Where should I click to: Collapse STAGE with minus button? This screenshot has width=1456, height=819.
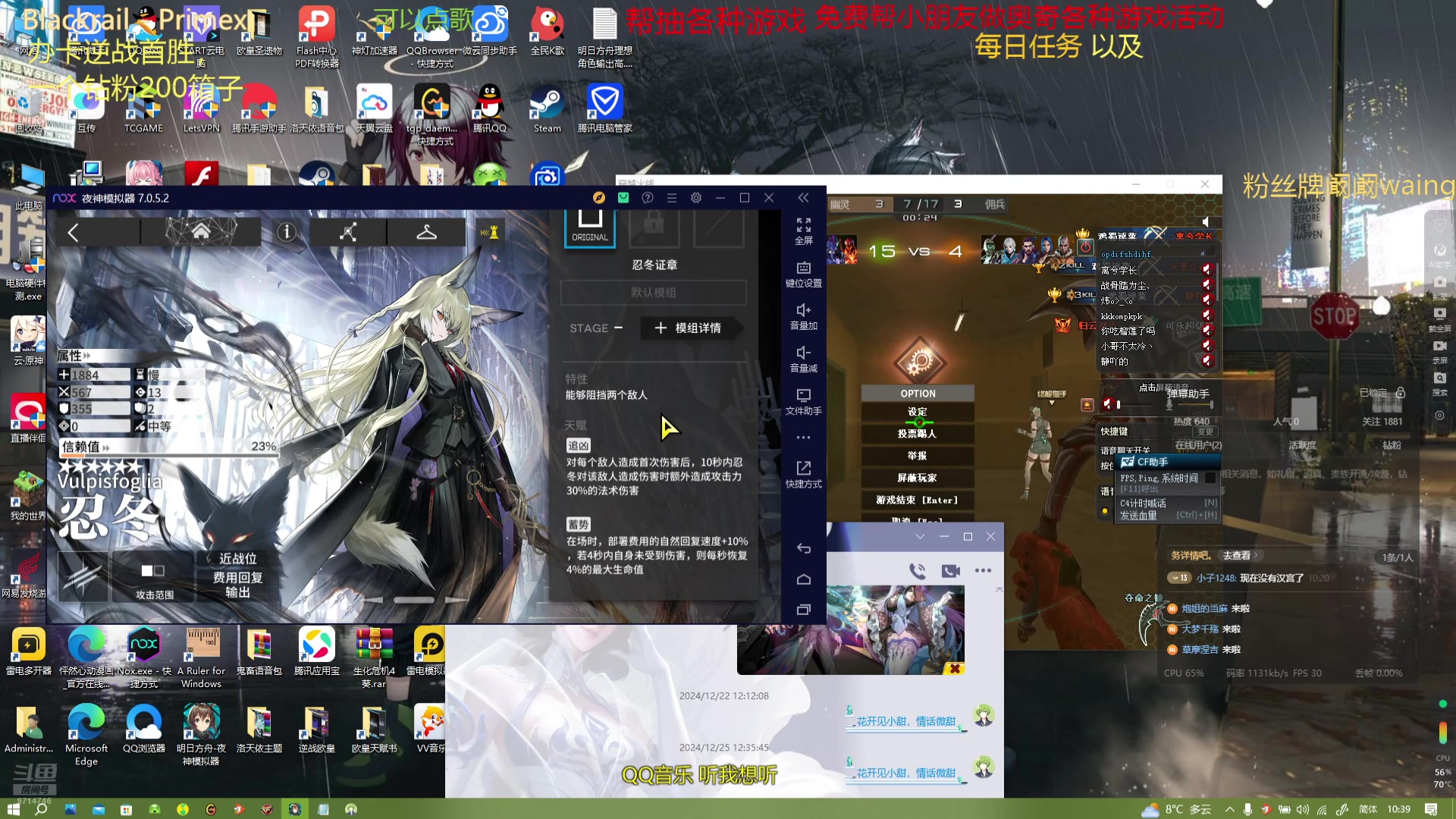618,328
